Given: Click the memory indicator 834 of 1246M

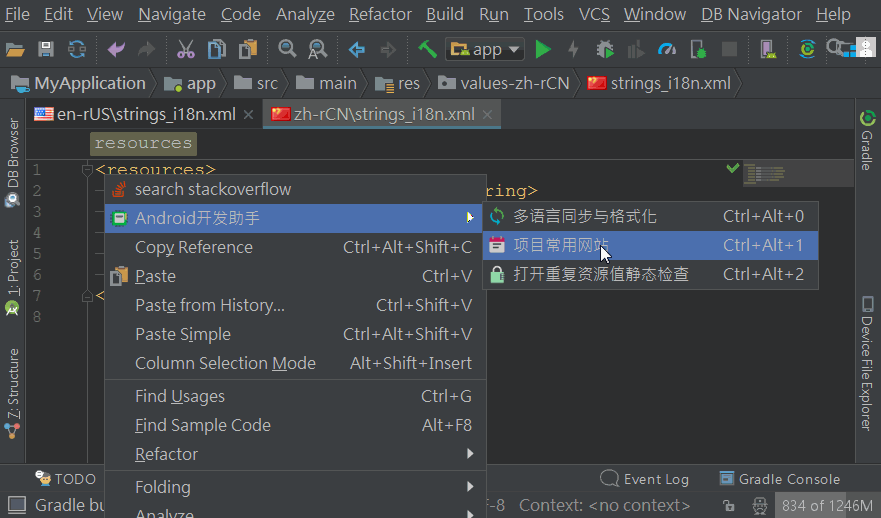Looking at the screenshot, I should coord(827,506).
